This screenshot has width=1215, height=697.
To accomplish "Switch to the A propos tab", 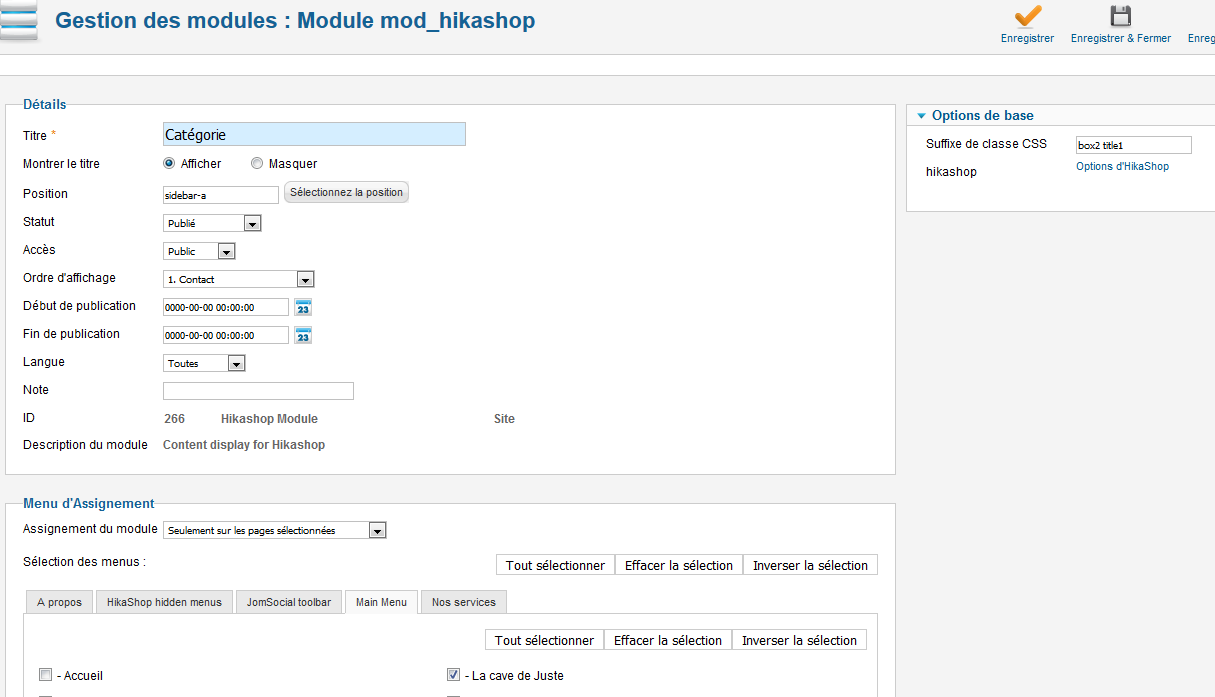I will point(59,602).
